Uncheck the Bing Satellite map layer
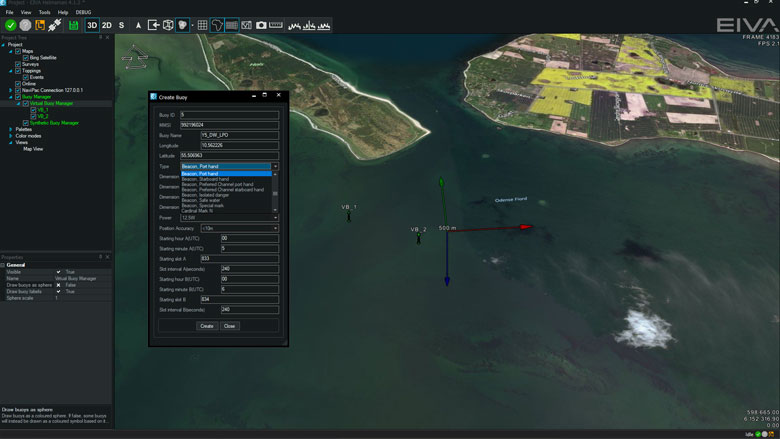The height and width of the screenshot is (439, 780). click(26, 58)
